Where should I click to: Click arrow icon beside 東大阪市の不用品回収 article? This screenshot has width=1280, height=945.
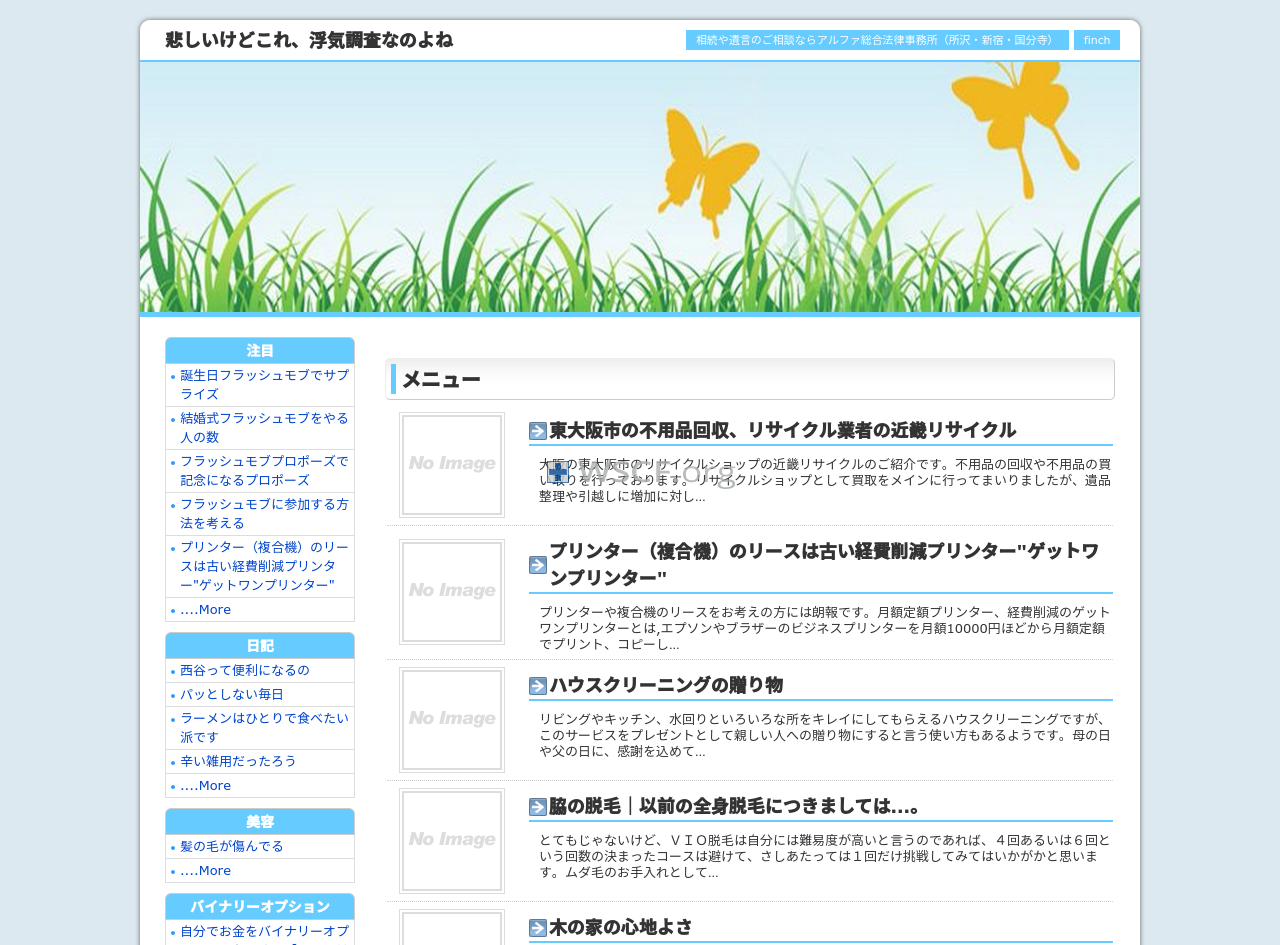coord(538,431)
